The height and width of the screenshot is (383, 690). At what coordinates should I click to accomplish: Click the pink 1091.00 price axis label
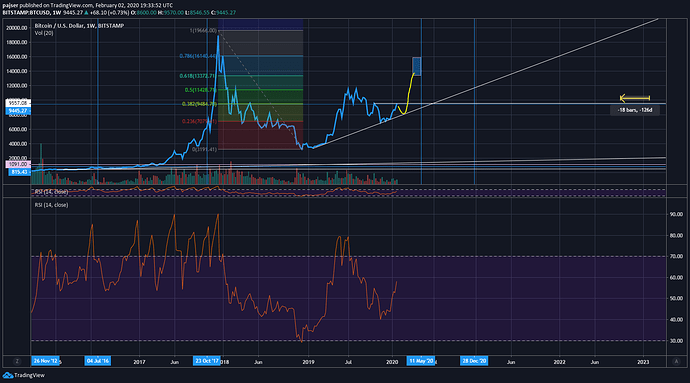[x=18, y=164]
